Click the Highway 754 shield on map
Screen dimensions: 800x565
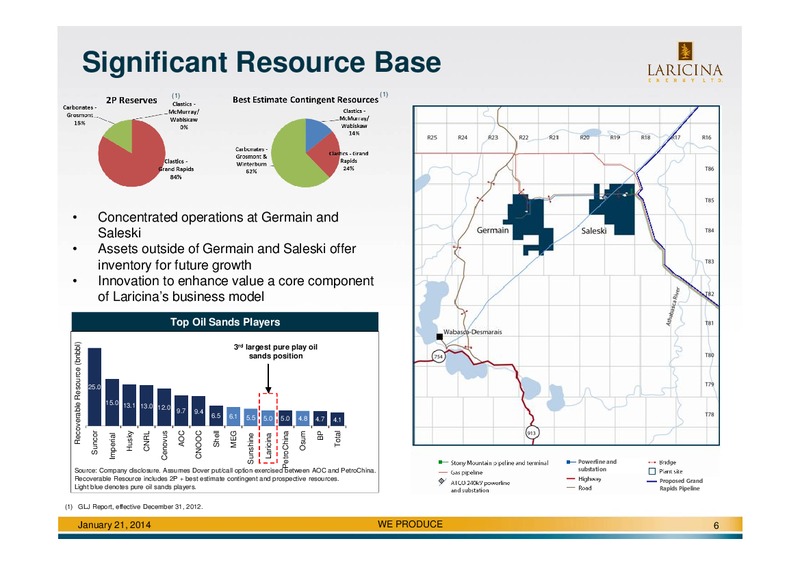pyautogui.click(x=439, y=357)
